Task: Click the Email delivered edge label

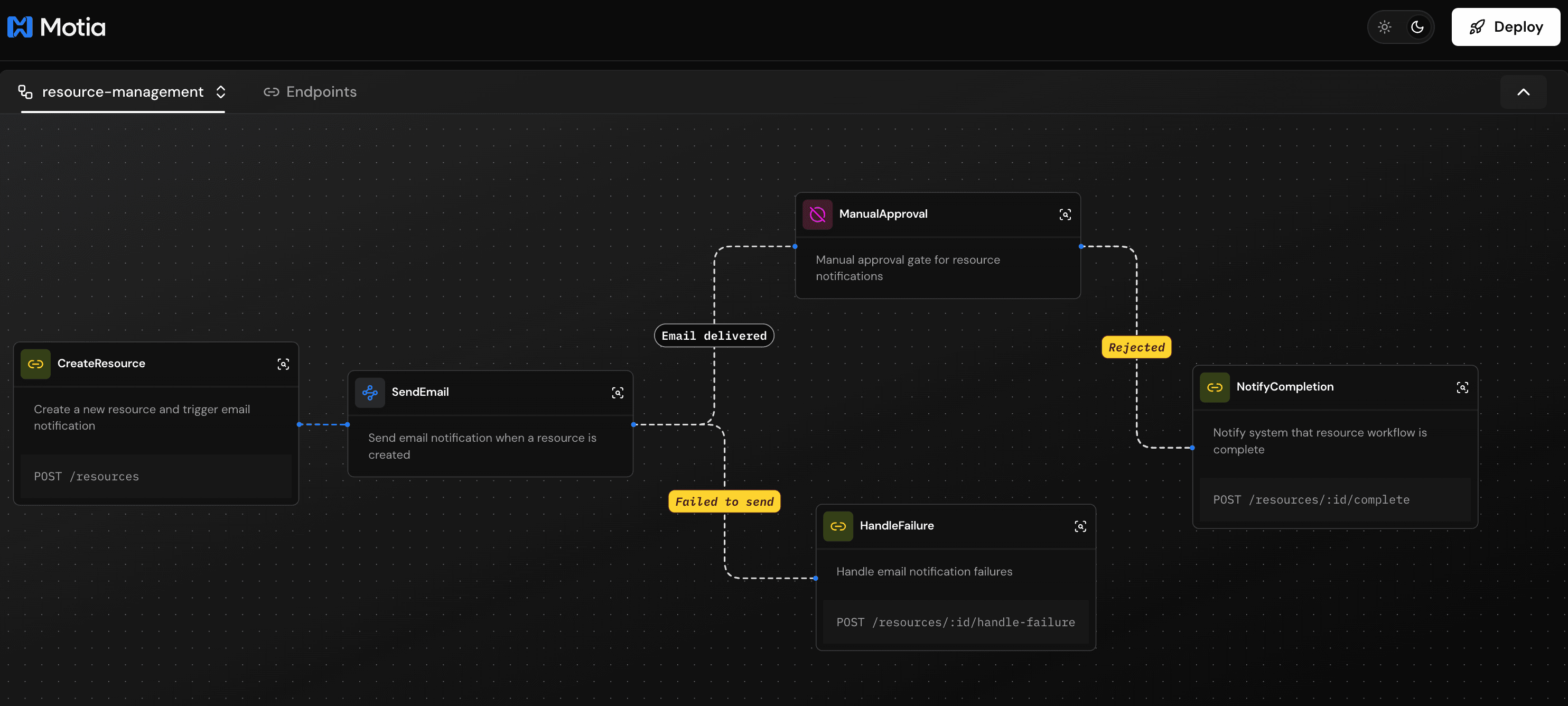Action: [x=714, y=335]
